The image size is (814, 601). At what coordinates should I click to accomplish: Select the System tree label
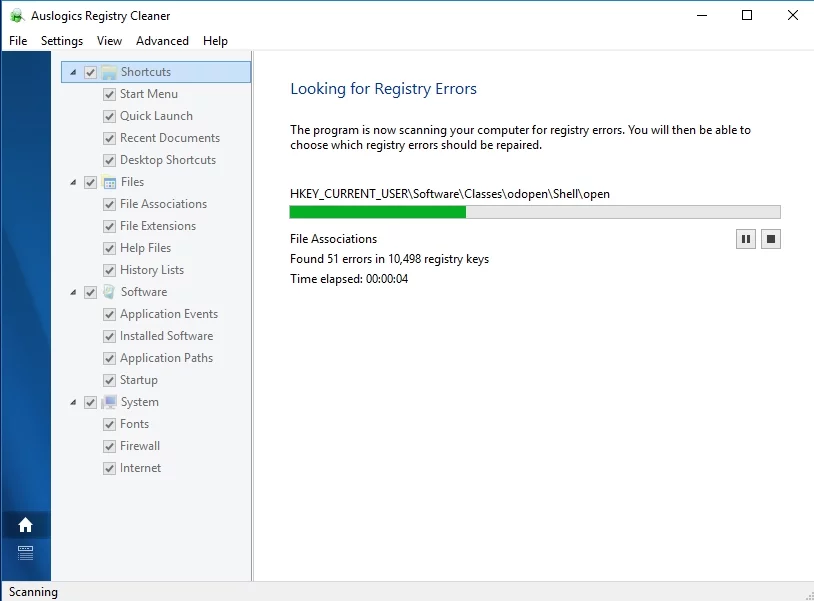[140, 402]
